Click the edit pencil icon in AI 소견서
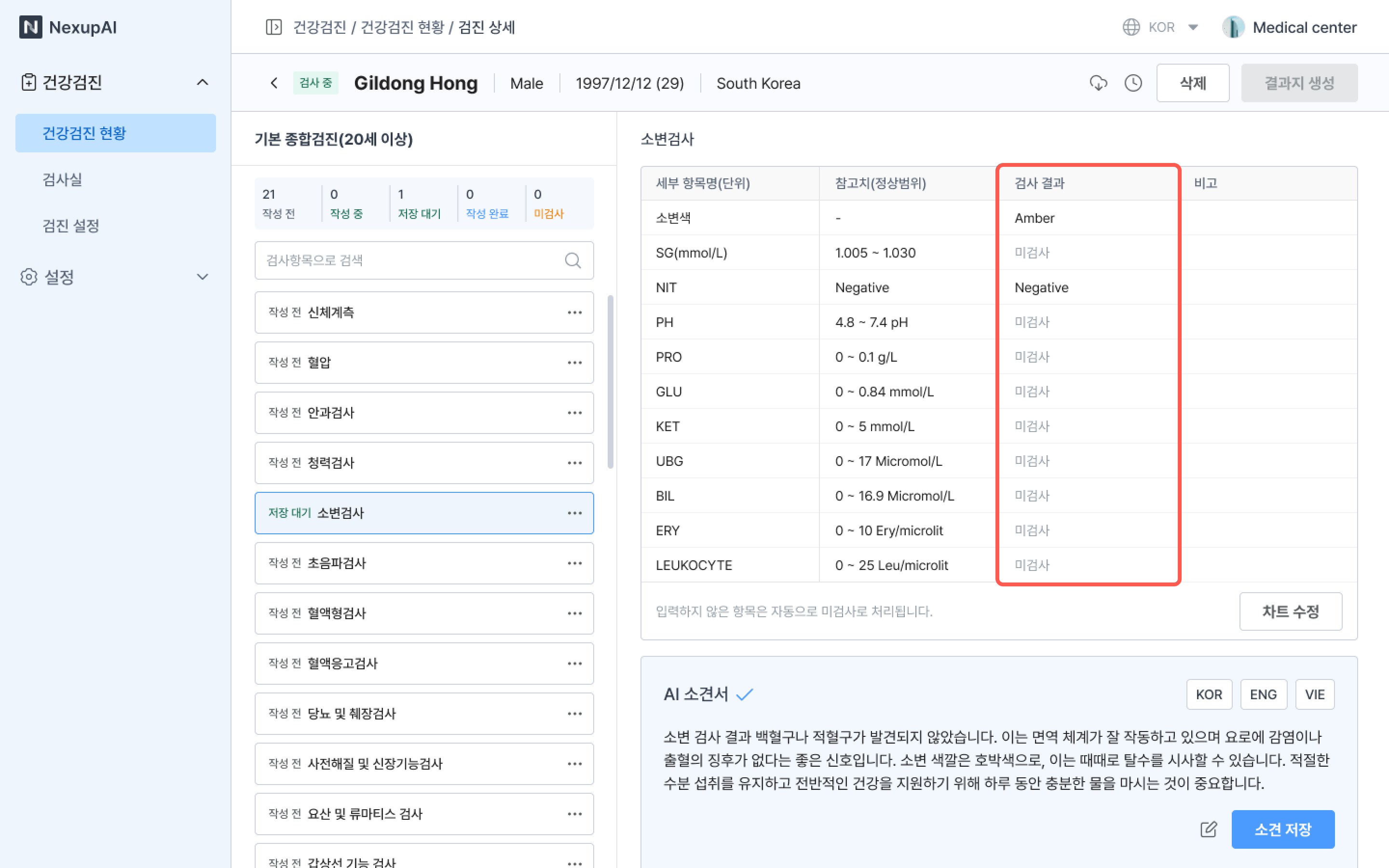 pos(1208,829)
